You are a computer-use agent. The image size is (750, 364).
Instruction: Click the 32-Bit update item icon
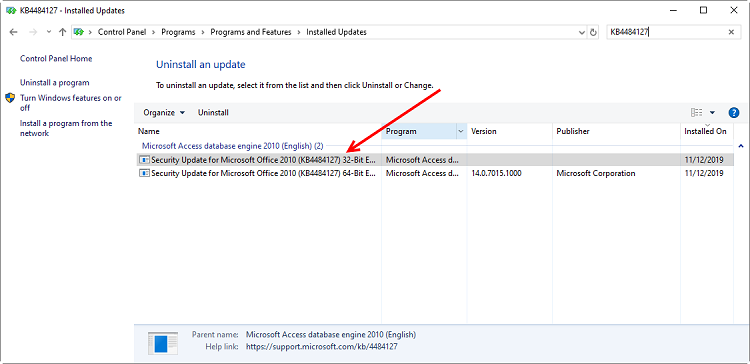tap(143, 160)
